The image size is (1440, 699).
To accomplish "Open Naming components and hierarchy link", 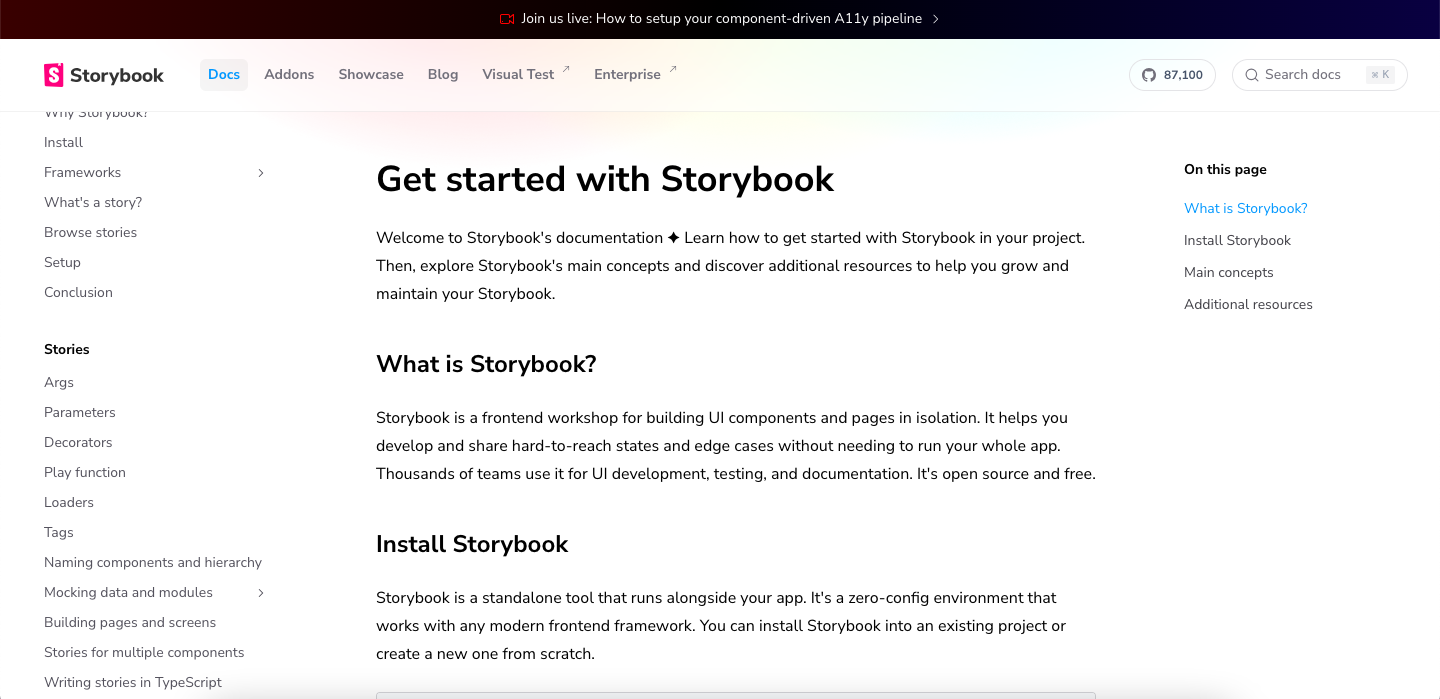I will tap(153, 563).
